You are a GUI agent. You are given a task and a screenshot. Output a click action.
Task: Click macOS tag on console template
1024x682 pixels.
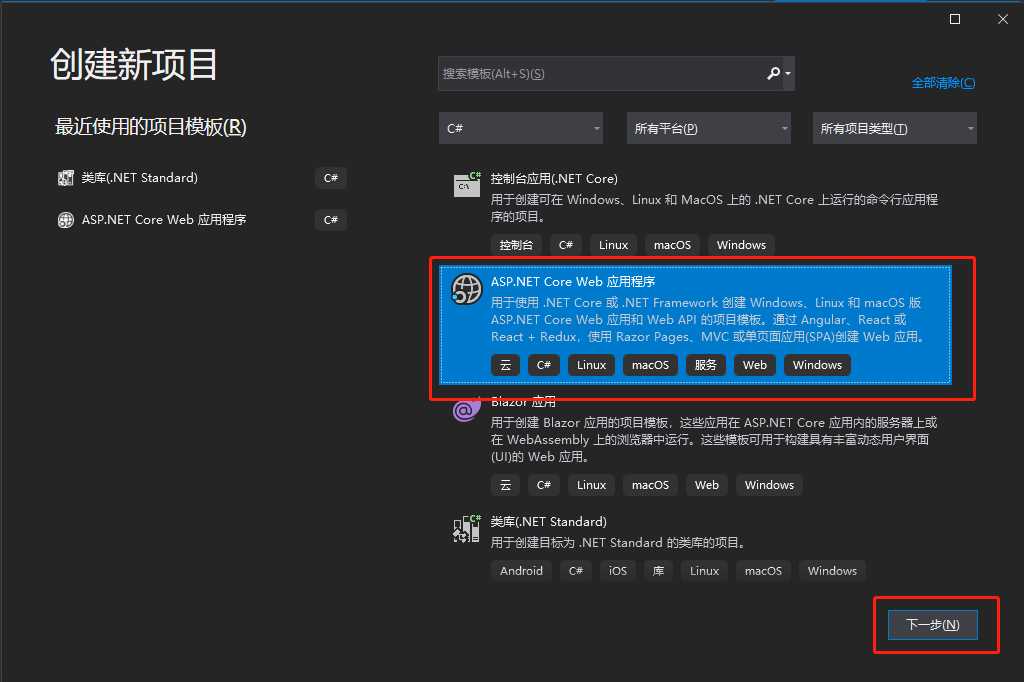tap(672, 245)
